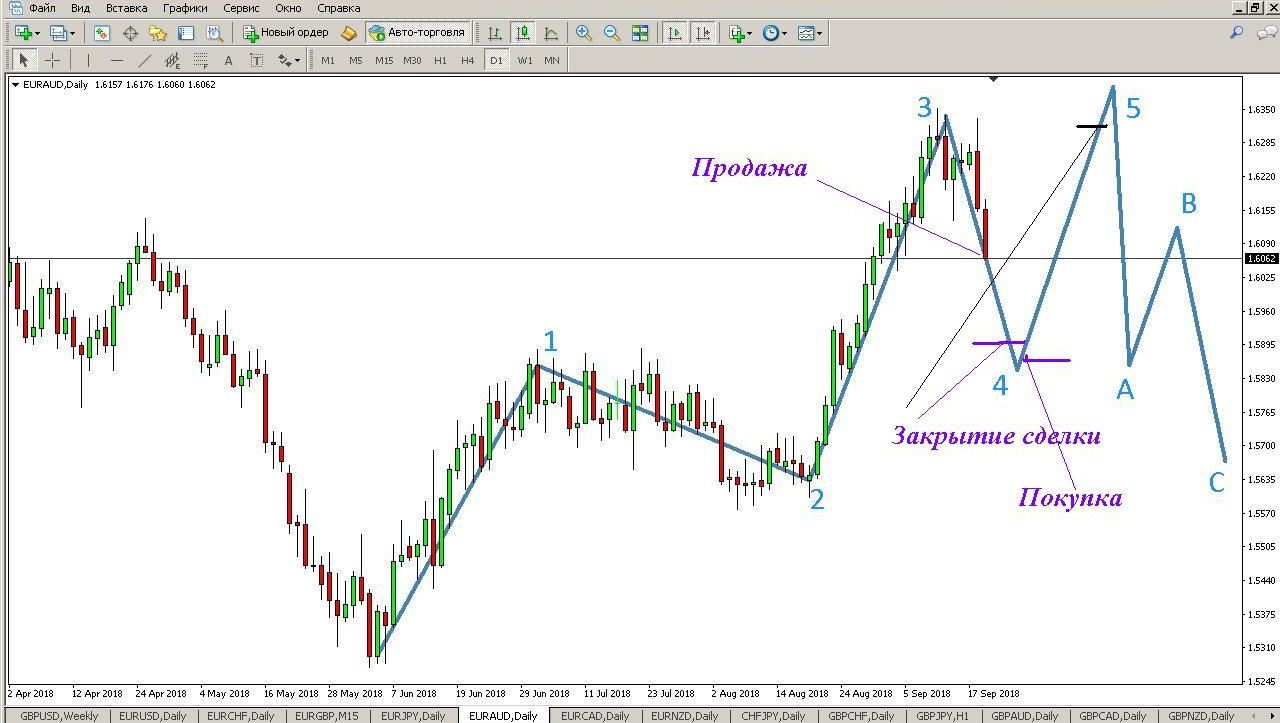The image size is (1280, 723).
Task: Select the MN timeframe
Action: (x=552, y=60)
